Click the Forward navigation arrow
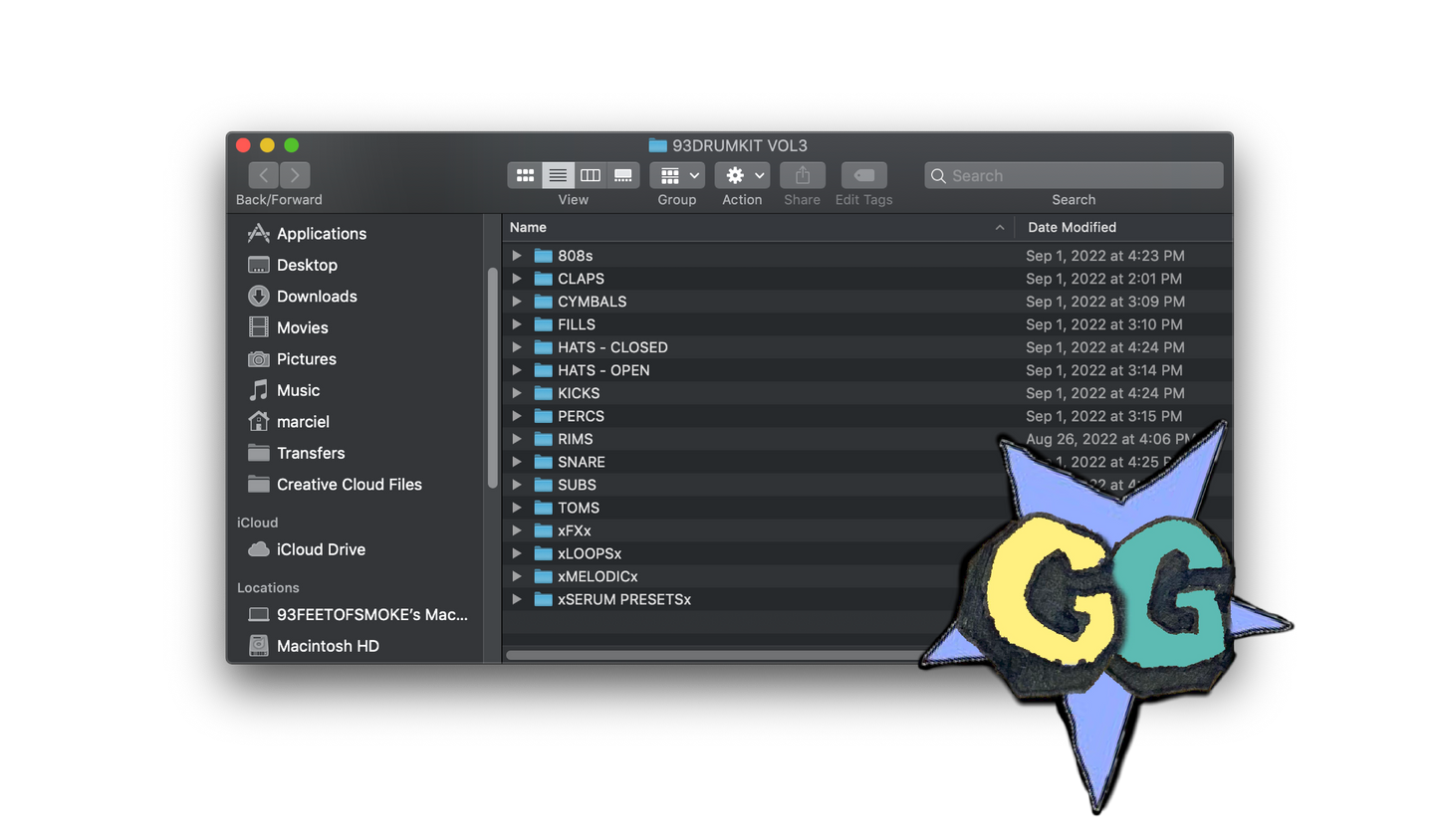The image size is (1439, 840). click(295, 175)
